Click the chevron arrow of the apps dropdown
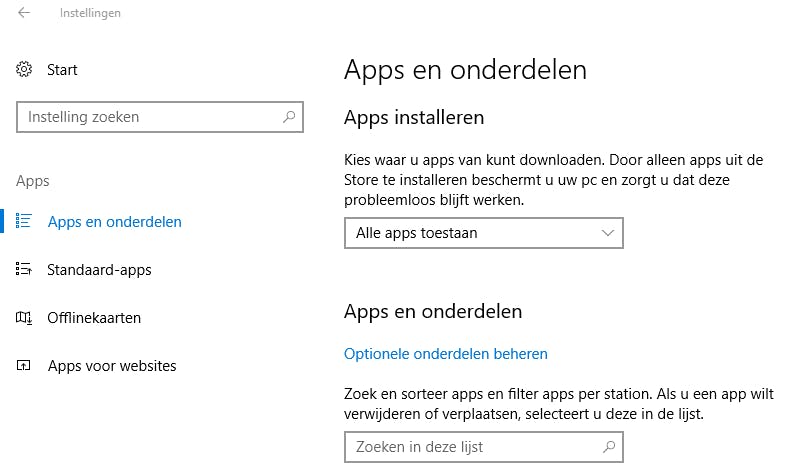This screenshot has width=798, height=471. coord(607,233)
